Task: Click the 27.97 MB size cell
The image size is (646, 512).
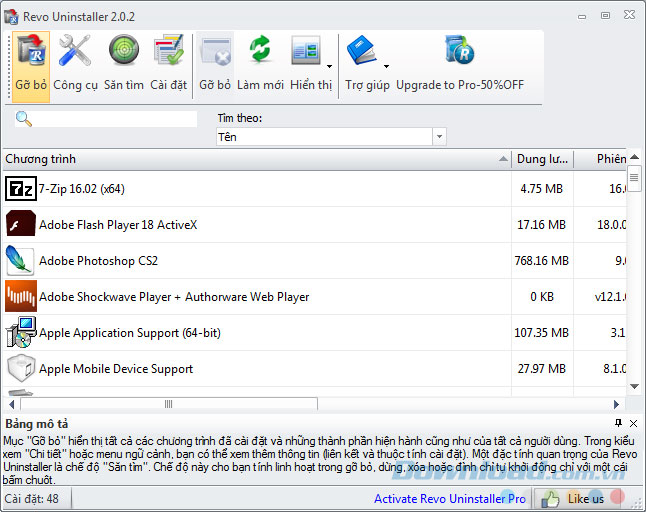Action: (541, 369)
